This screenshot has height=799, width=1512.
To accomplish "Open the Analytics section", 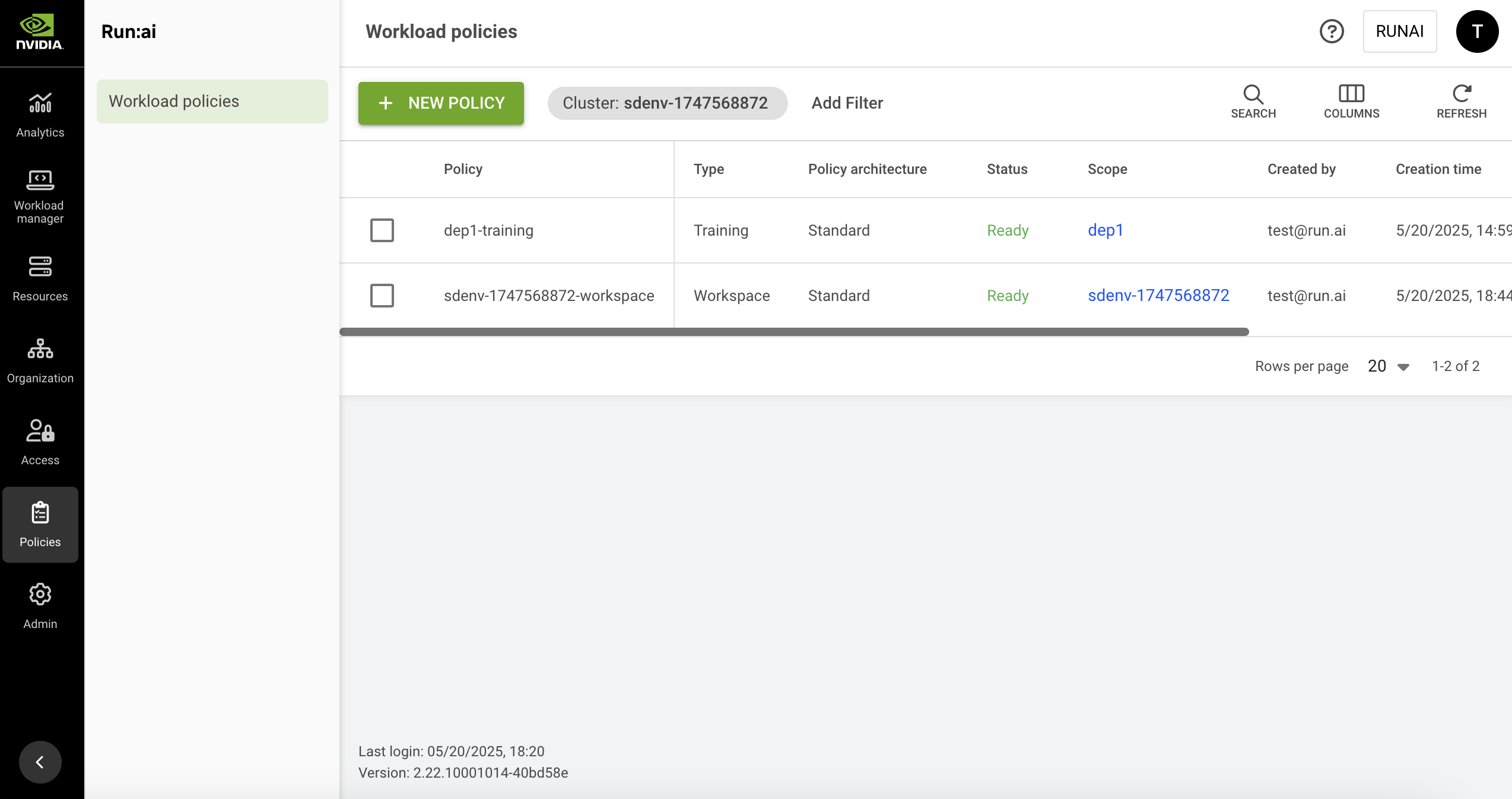I will (40, 115).
